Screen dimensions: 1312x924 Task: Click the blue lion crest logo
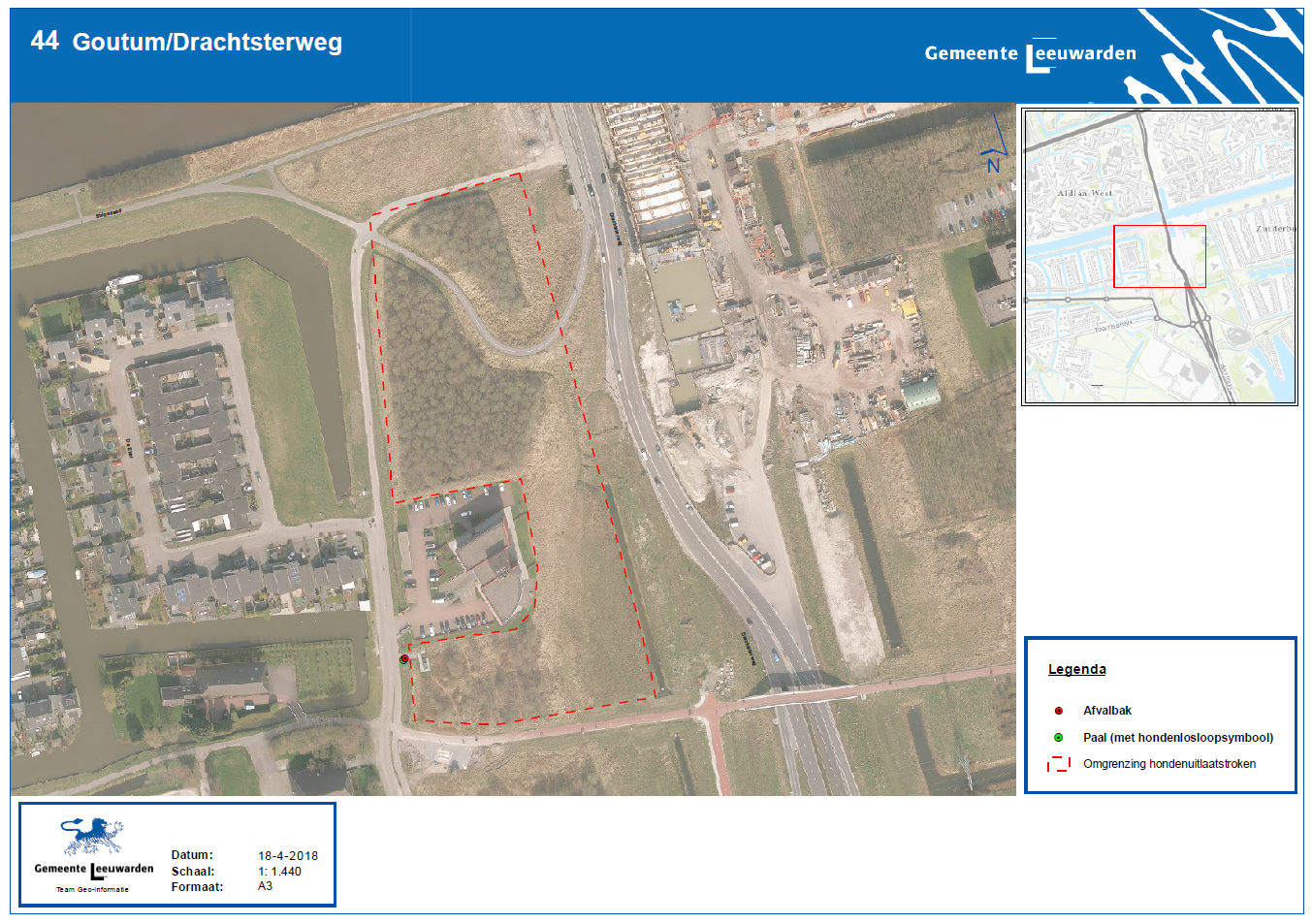click(93, 837)
